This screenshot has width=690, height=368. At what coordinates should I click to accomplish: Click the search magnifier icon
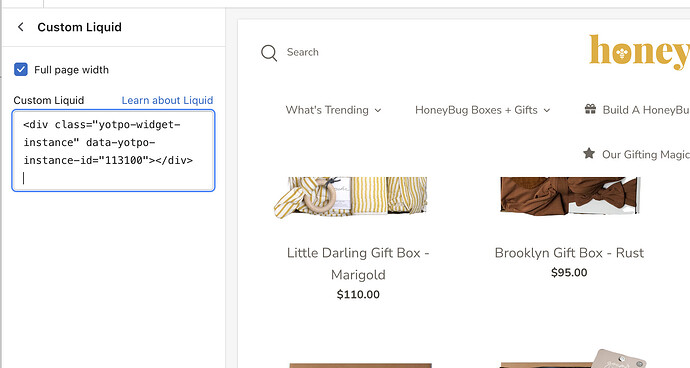click(x=269, y=53)
